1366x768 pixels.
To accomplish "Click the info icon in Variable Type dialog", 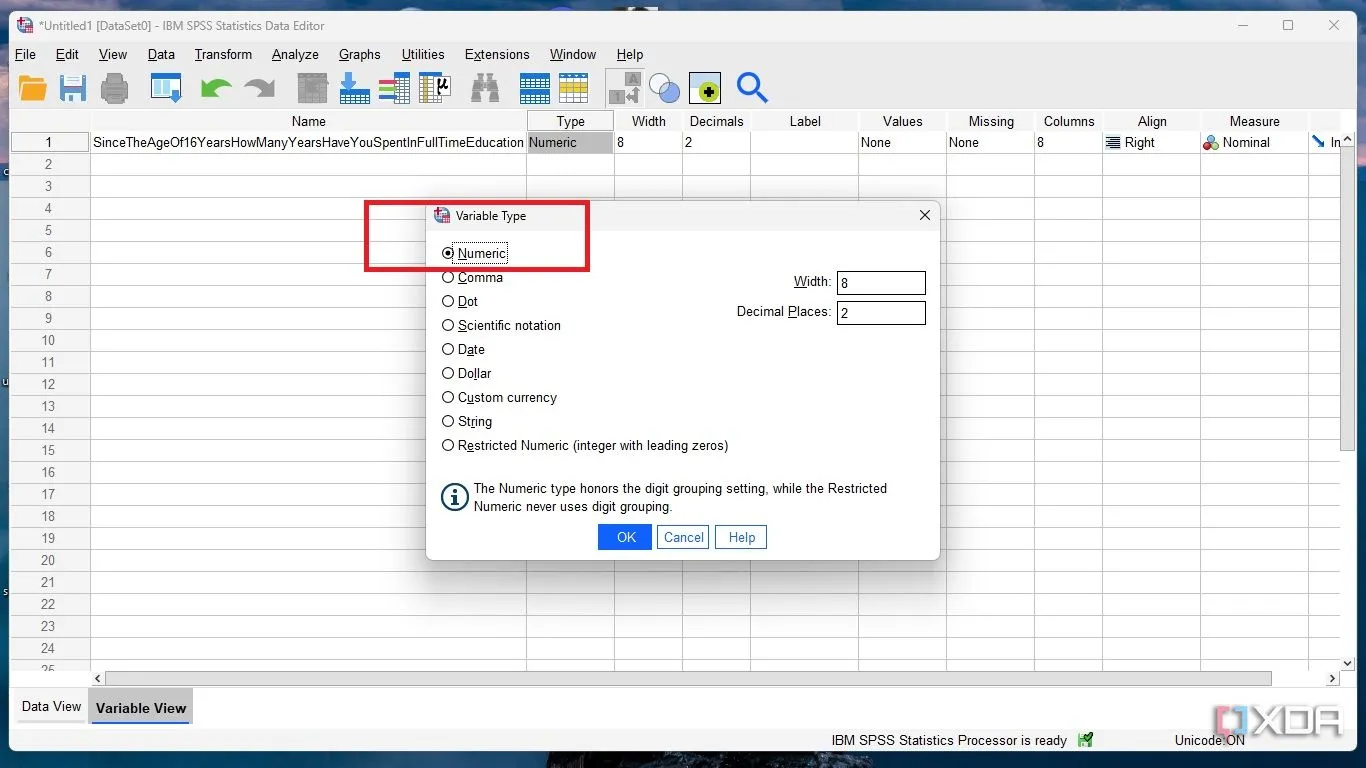I will [455, 497].
